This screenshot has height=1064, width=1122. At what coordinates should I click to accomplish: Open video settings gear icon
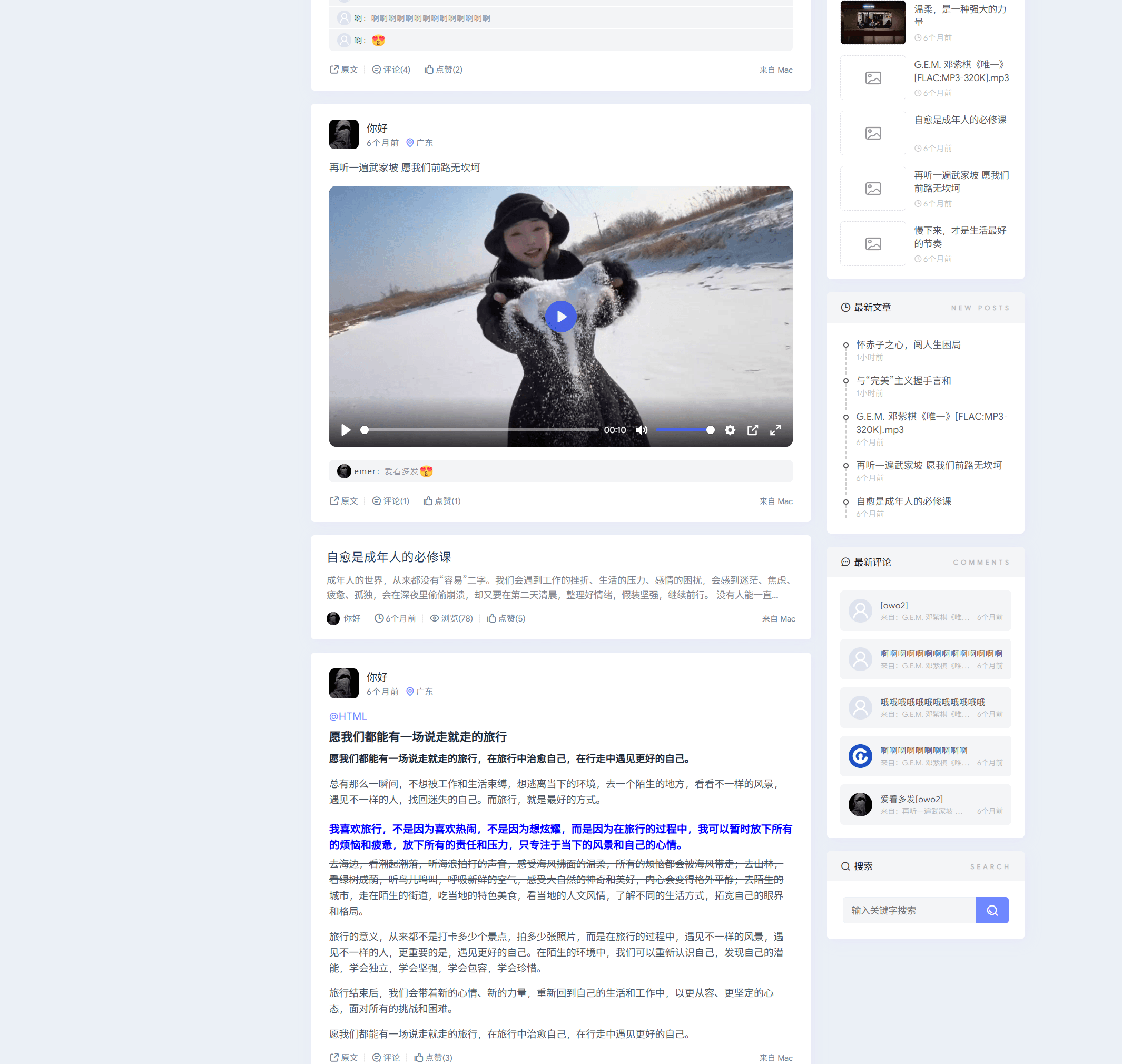tap(730, 430)
